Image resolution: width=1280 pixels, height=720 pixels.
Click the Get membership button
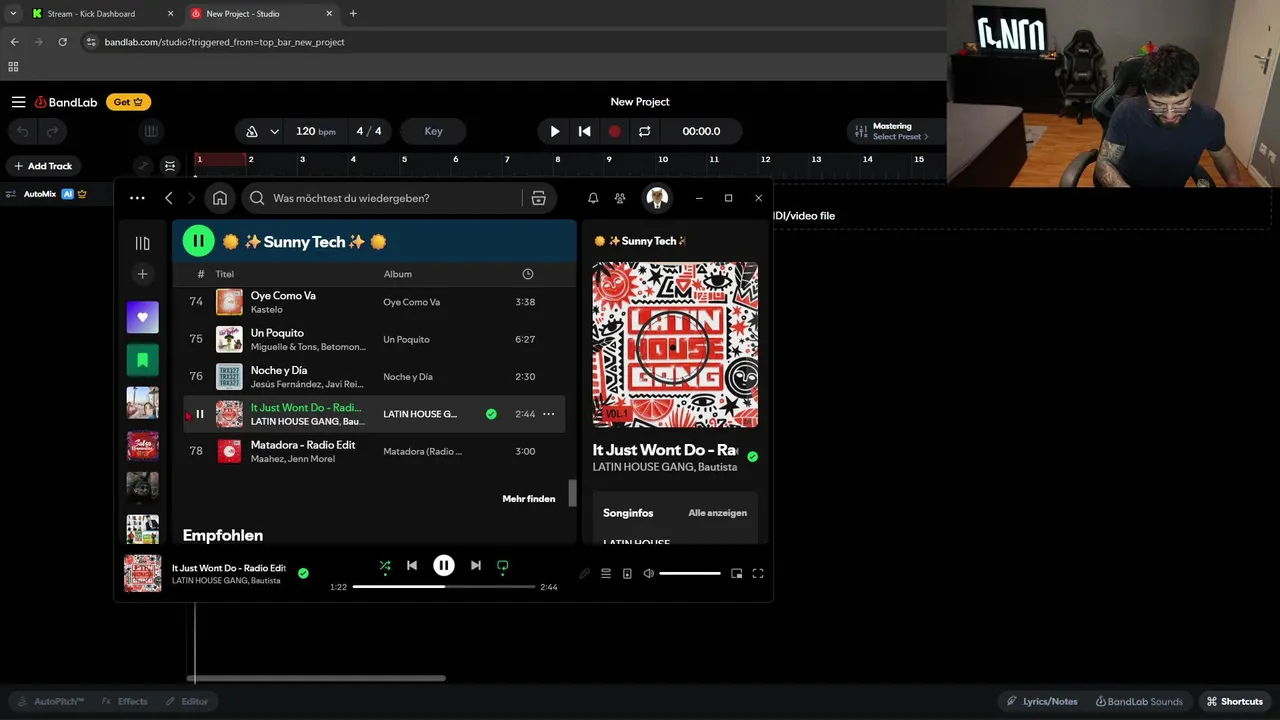(x=128, y=102)
